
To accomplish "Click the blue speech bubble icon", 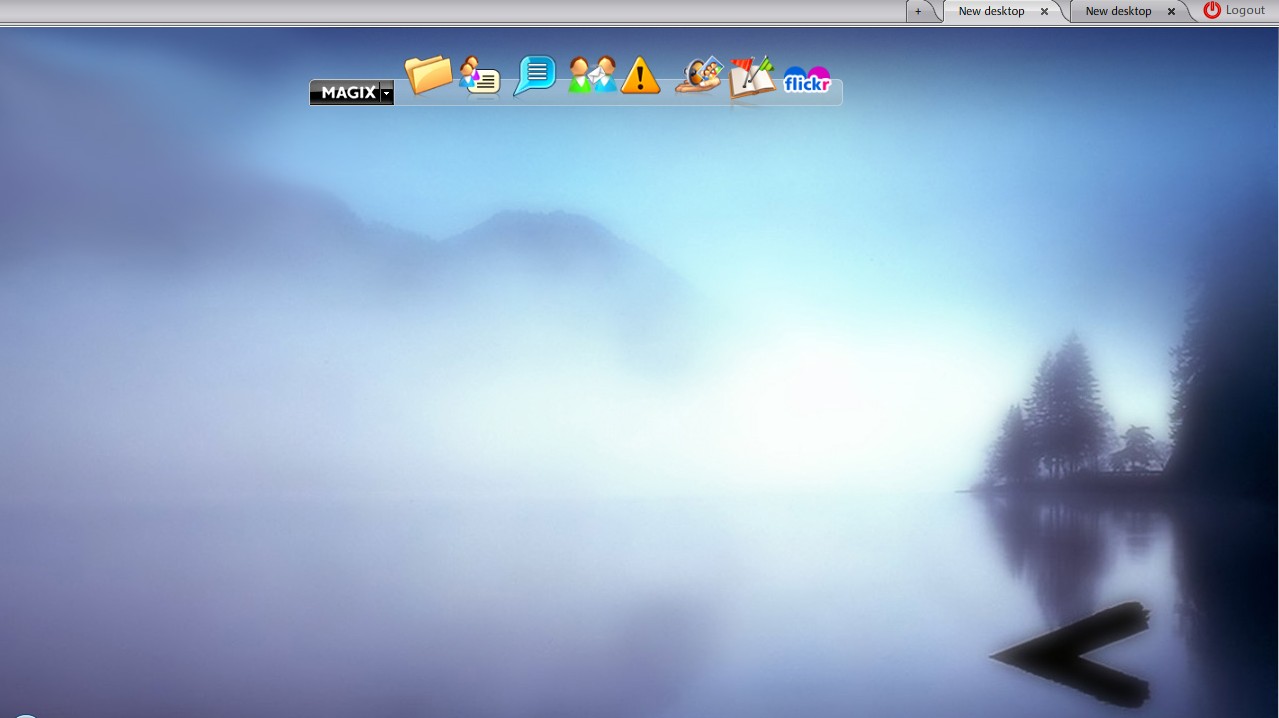I will pyautogui.click(x=535, y=76).
